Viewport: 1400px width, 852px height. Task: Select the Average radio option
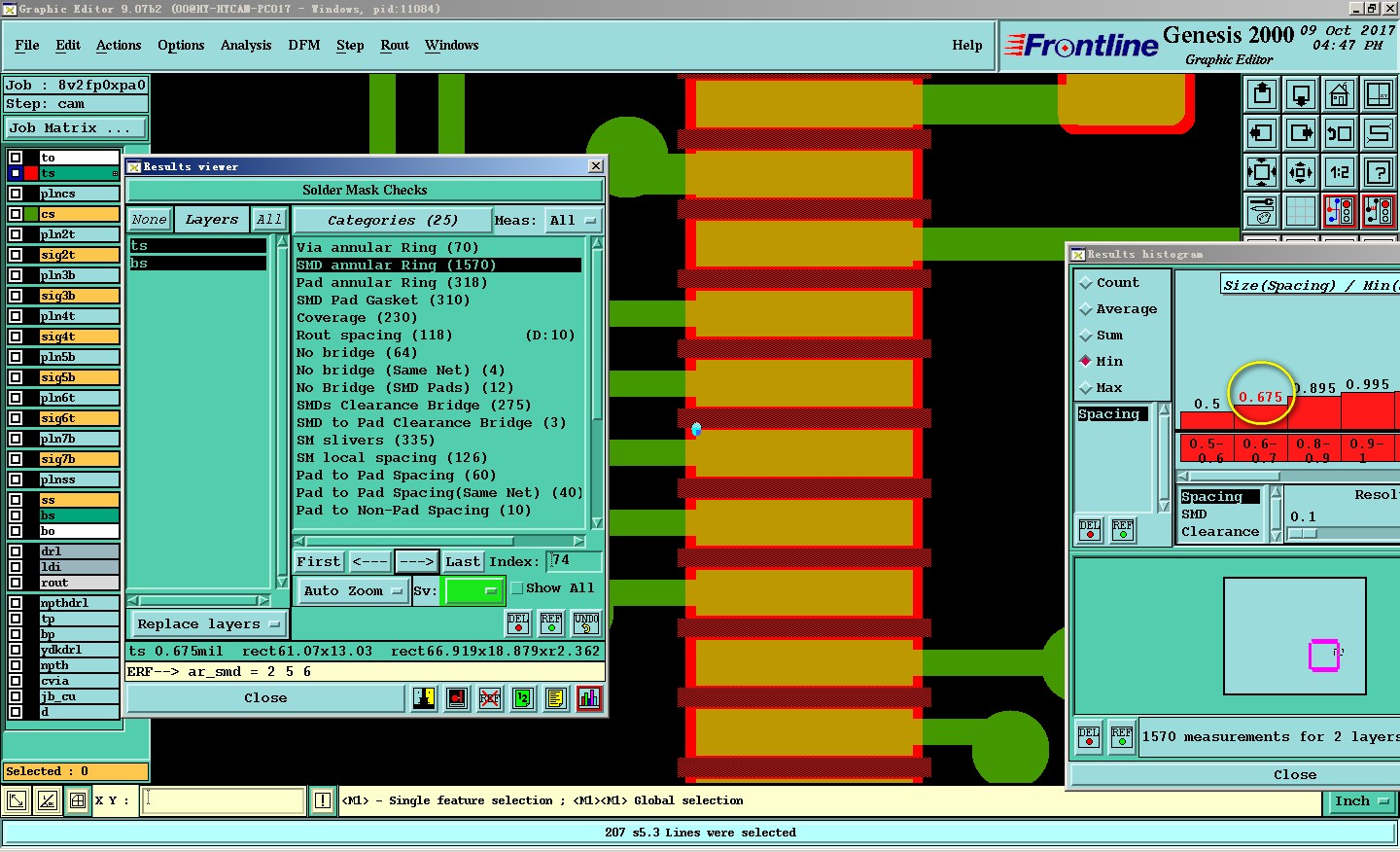tap(1086, 309)
